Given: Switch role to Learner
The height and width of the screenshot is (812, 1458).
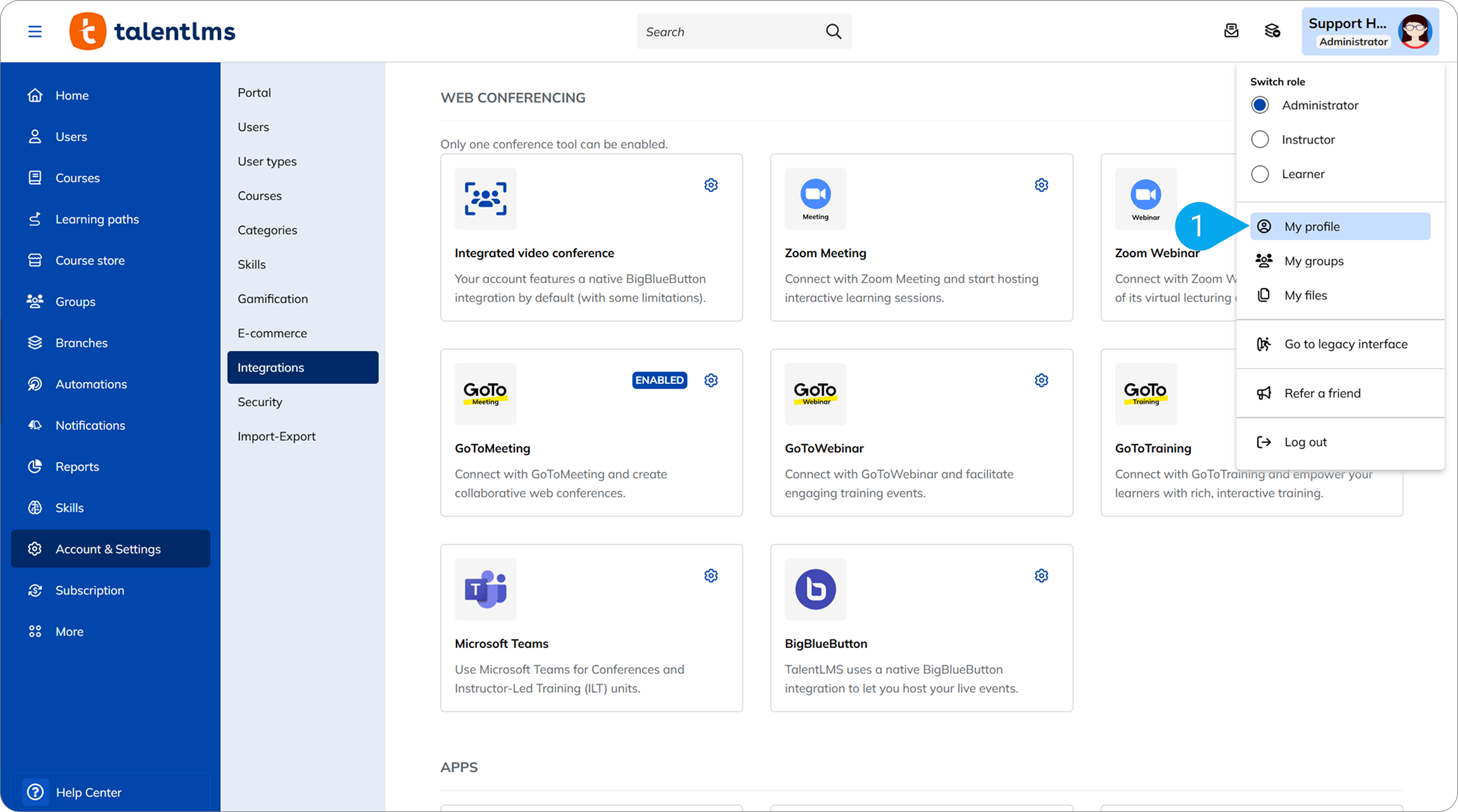Looking at the screenshot, I should [x=1260, y=174].
